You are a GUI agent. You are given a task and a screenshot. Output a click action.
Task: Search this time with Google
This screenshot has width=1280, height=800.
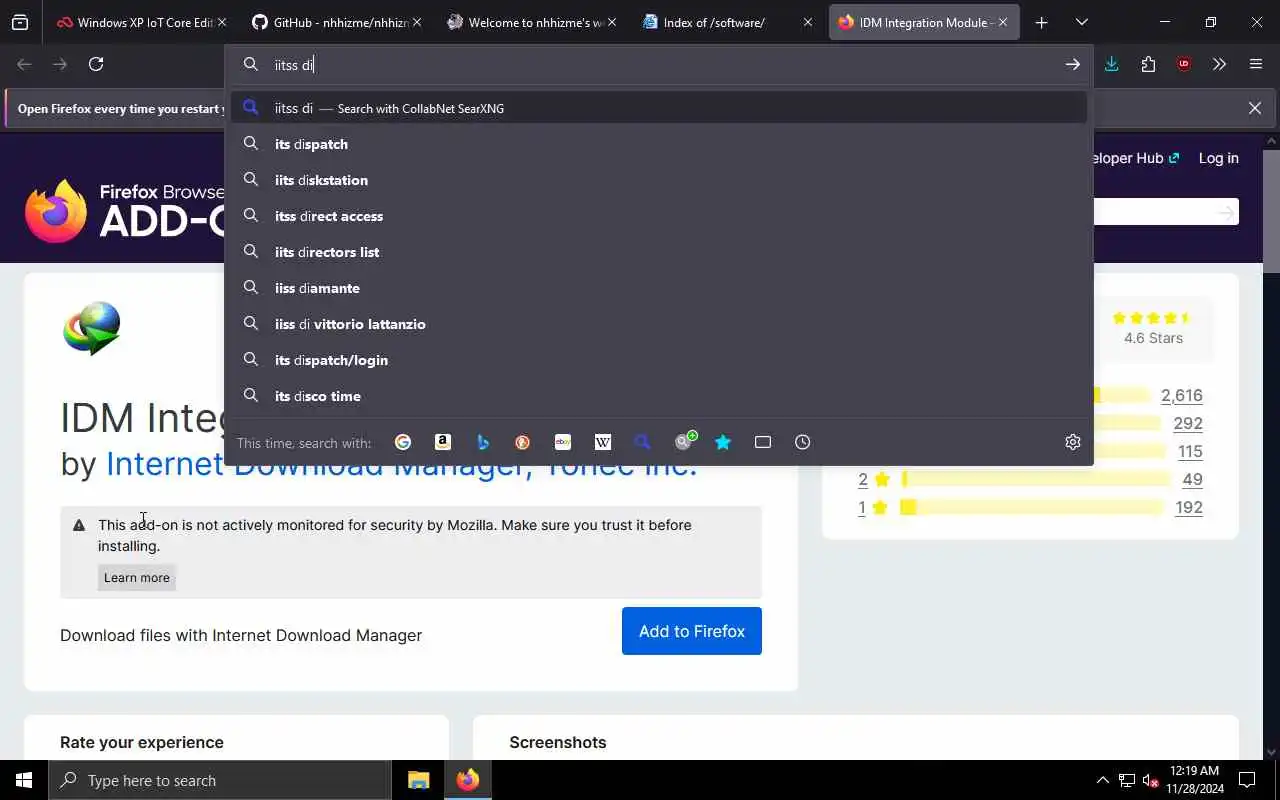403,442
